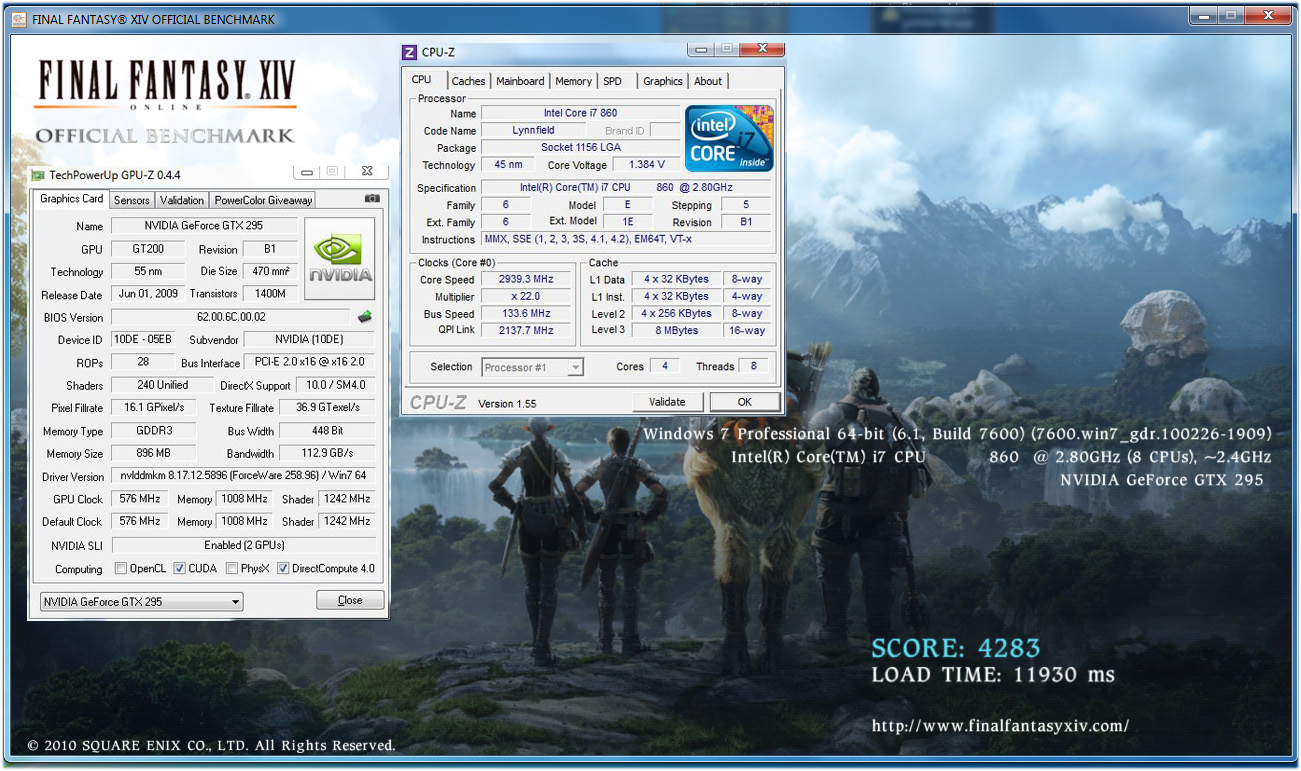Click the BIOS Version field 62.00.6C.00.02

232,317
